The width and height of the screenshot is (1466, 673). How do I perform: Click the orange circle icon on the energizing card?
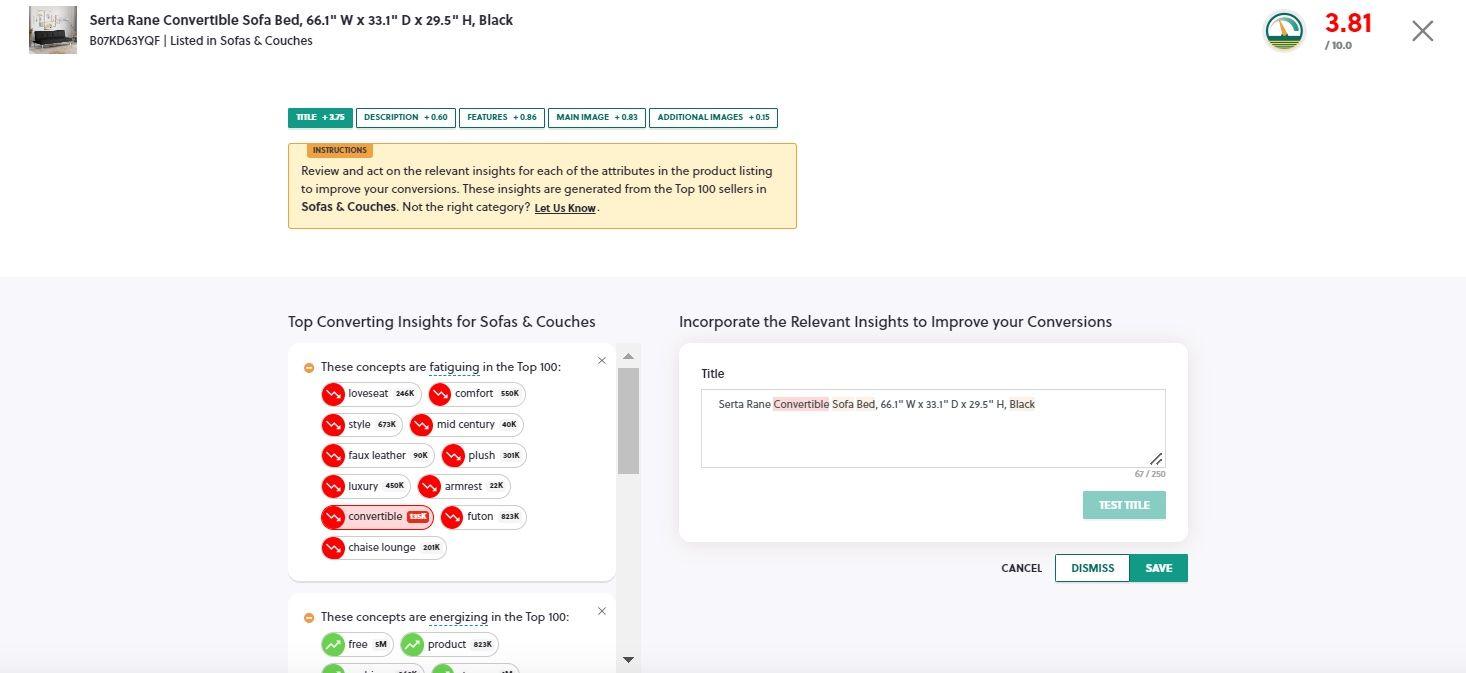(309, 618)
